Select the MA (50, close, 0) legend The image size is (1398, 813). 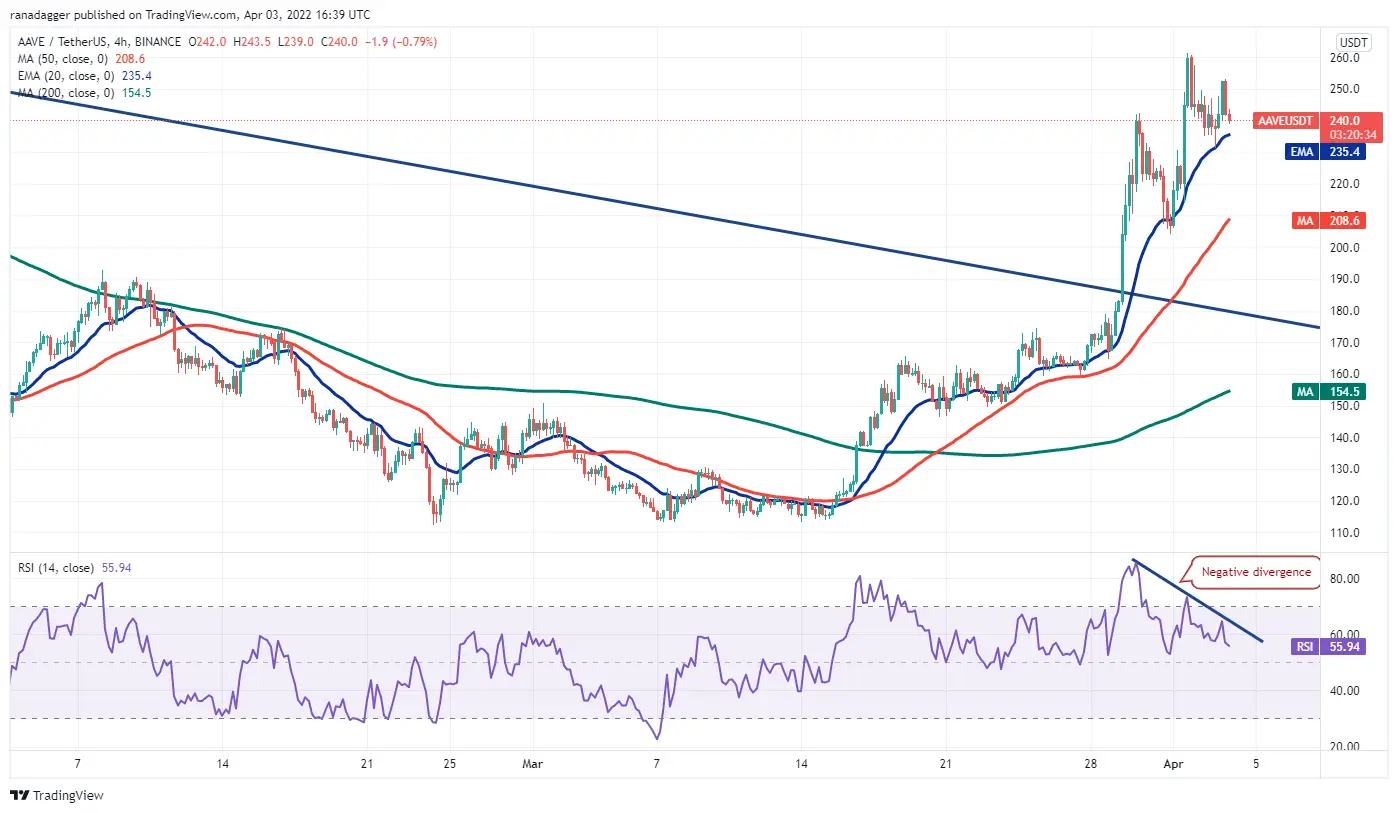point(58,59)
